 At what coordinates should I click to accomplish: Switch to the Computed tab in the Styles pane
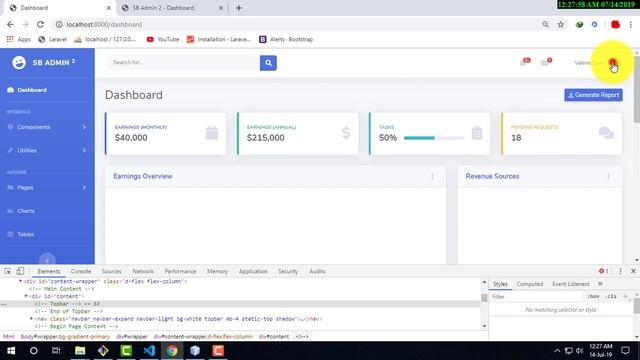click(529, 284)
